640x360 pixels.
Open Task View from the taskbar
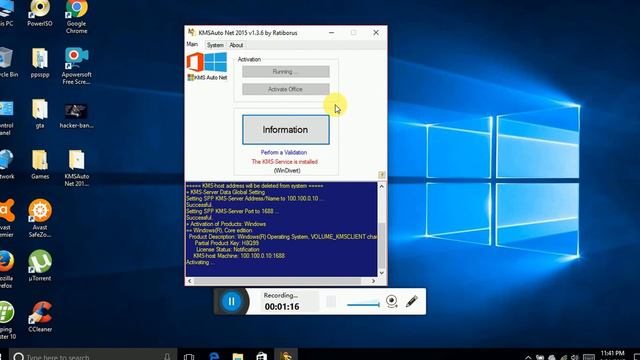pyautogui.click(x=189, y=356)
